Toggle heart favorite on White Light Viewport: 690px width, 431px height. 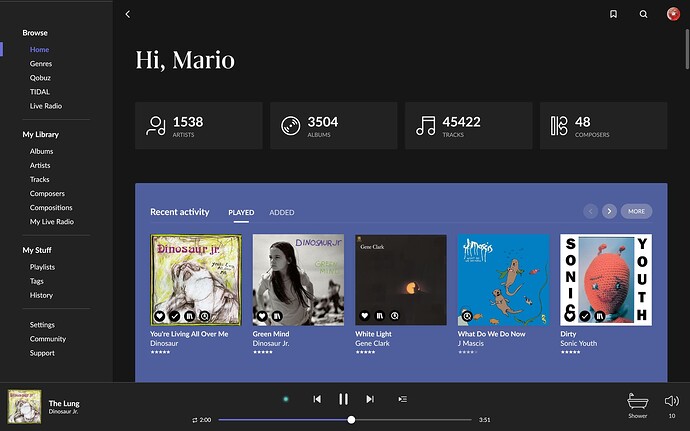tap(364, 316)
